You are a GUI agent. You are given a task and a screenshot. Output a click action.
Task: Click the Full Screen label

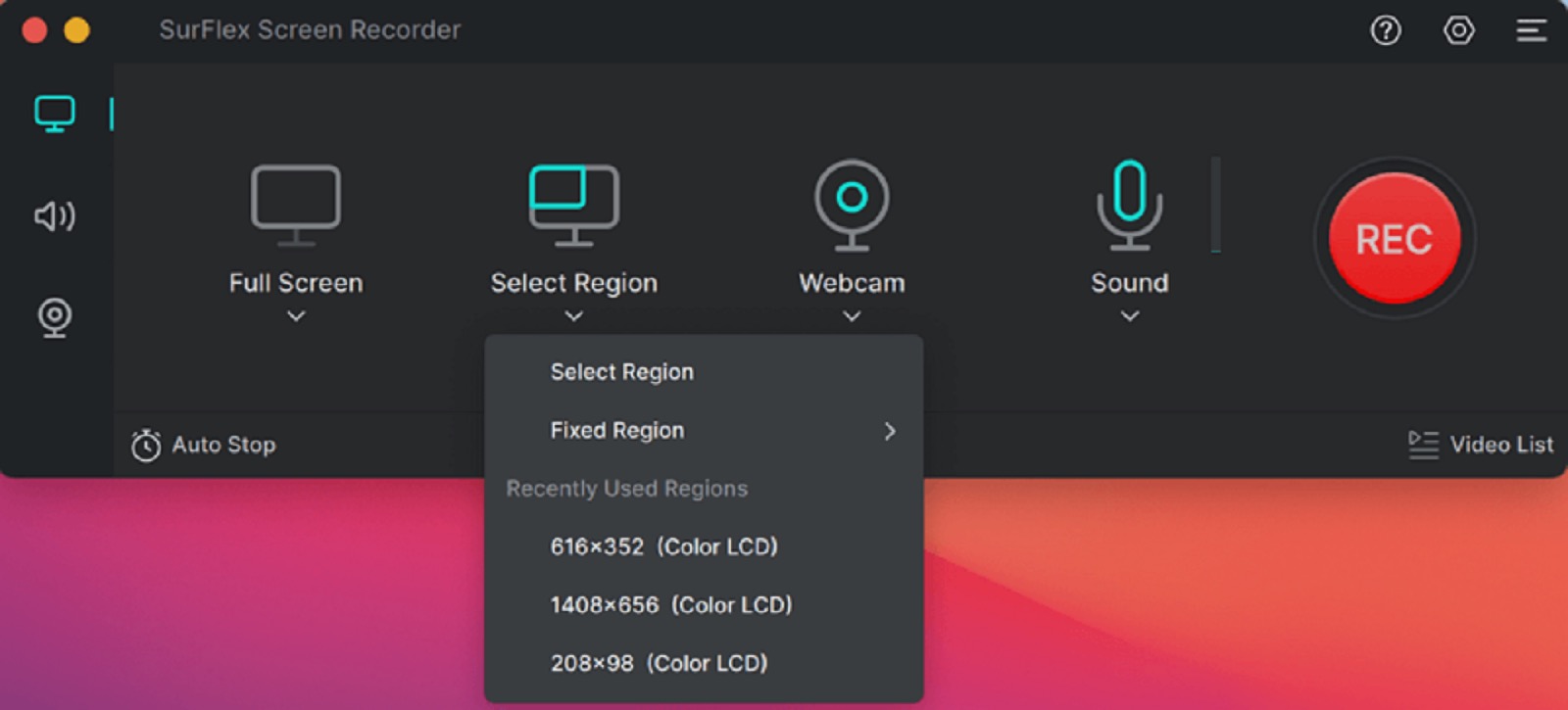click(x=296, y=283)
